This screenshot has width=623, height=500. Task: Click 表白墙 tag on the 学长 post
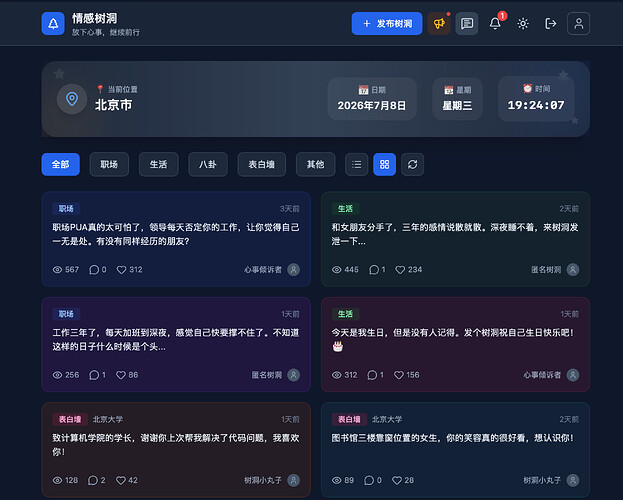point(70,419)
